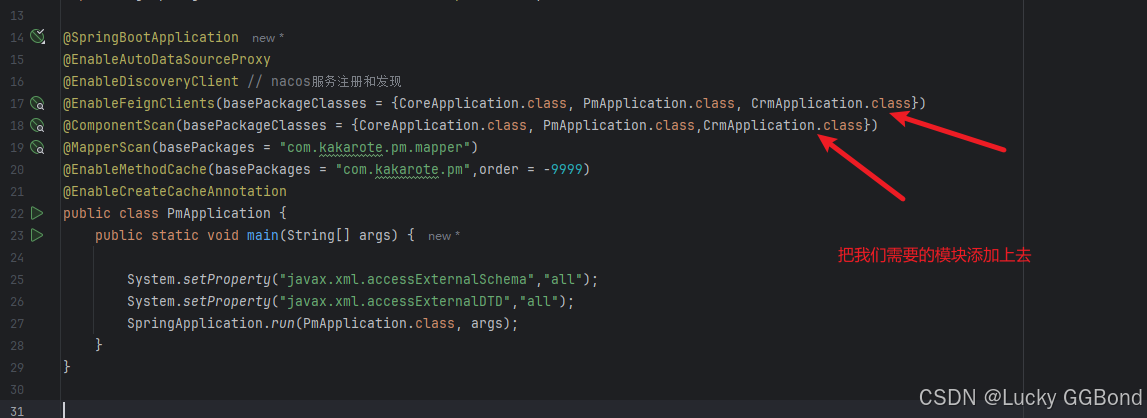Click the string "javax.xml.accessExternalSchema"

pyautogui.click(x=407, y=279)
